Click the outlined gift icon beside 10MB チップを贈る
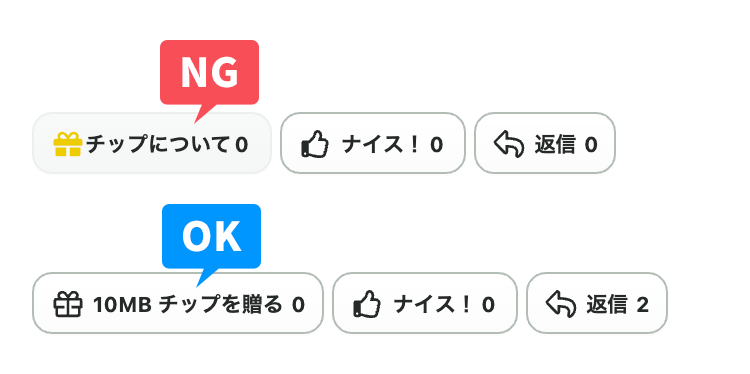This screenshot has width=750, height=374. 67,304
